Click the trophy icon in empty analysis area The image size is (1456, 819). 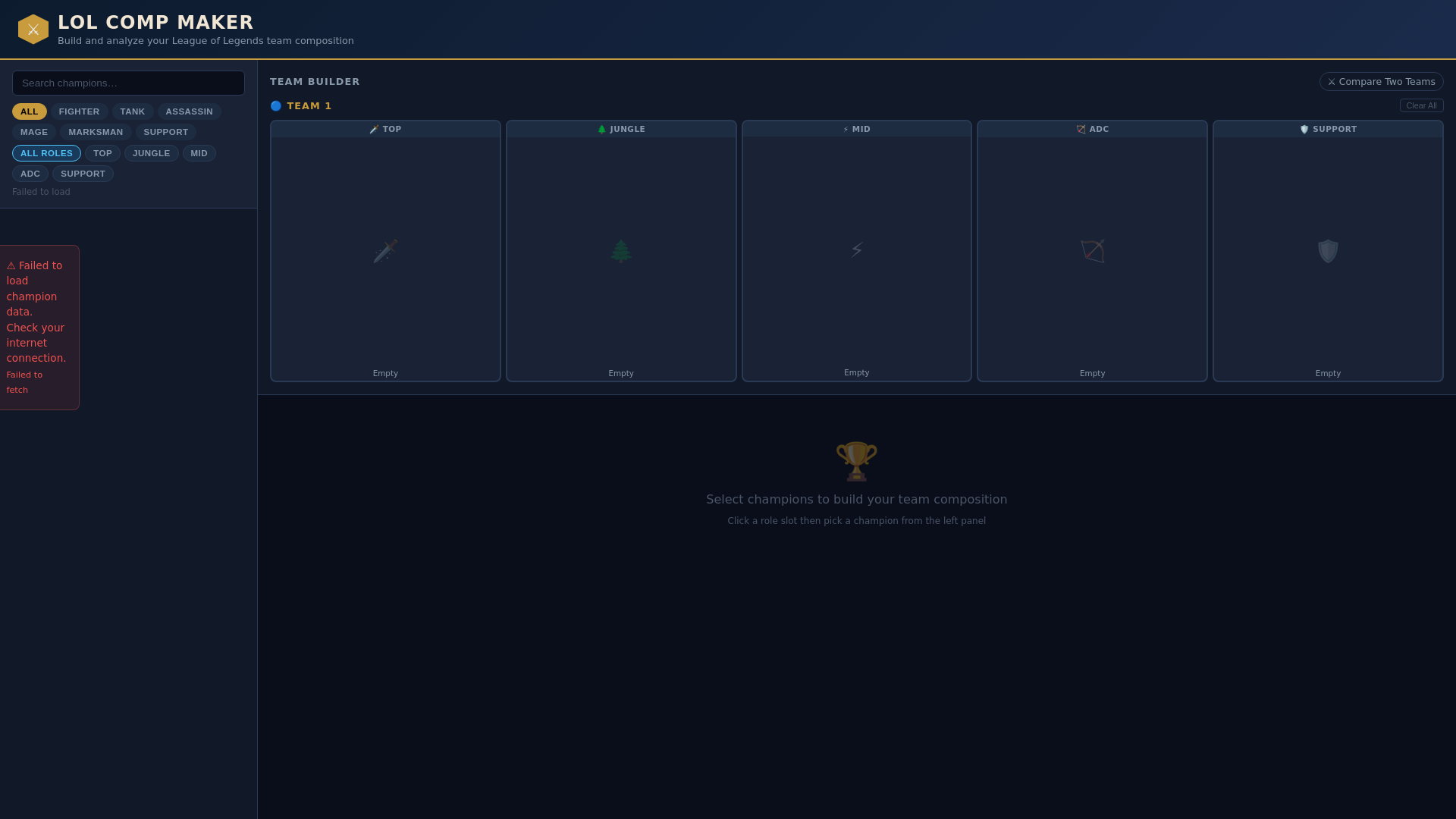tap(857, 461)
